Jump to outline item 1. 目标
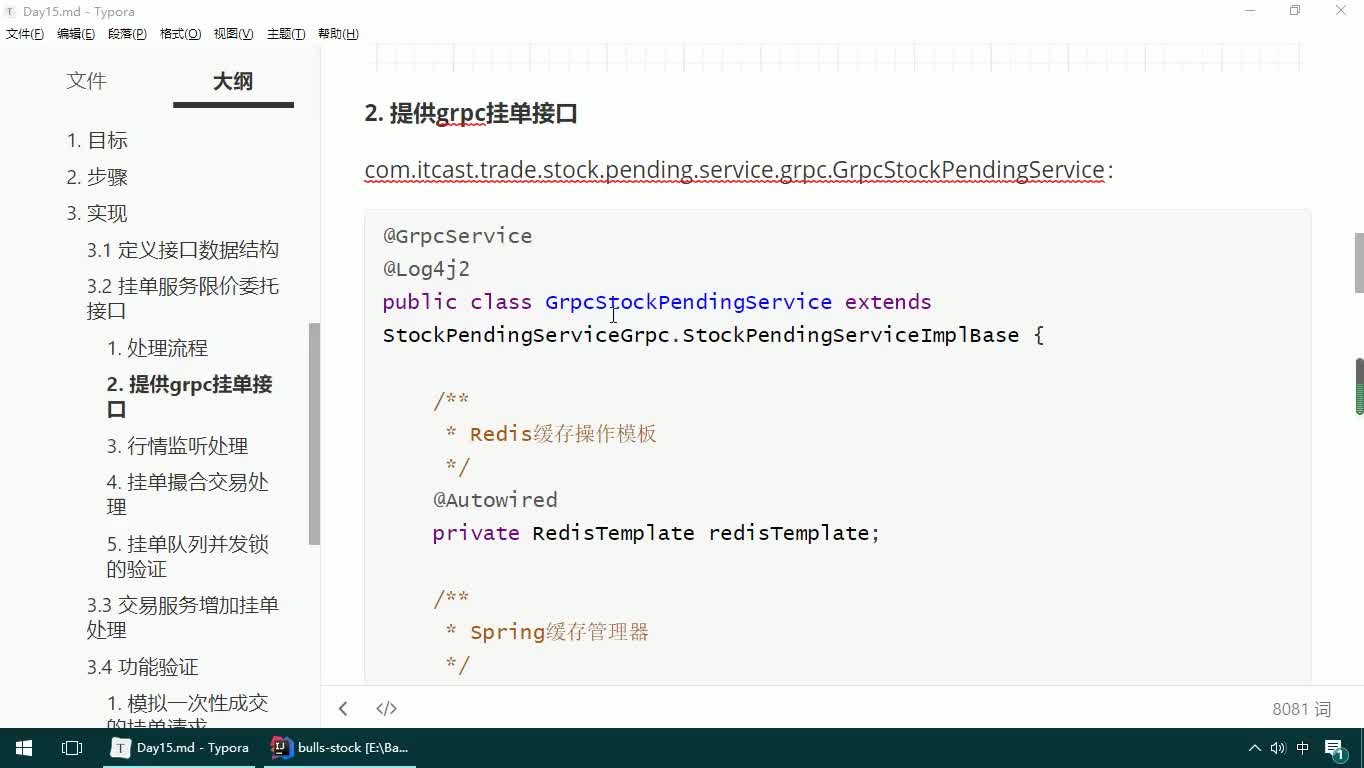This screenshot has height=768, width=1364. point(97,140)
